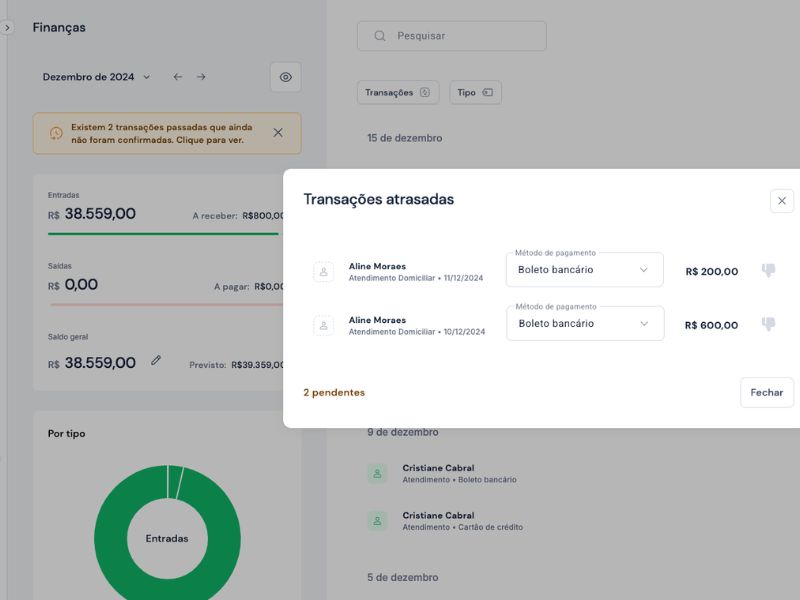800x600 pixels.
Task: Click the Tipo tag filter icon
Action: coord(490,92)
